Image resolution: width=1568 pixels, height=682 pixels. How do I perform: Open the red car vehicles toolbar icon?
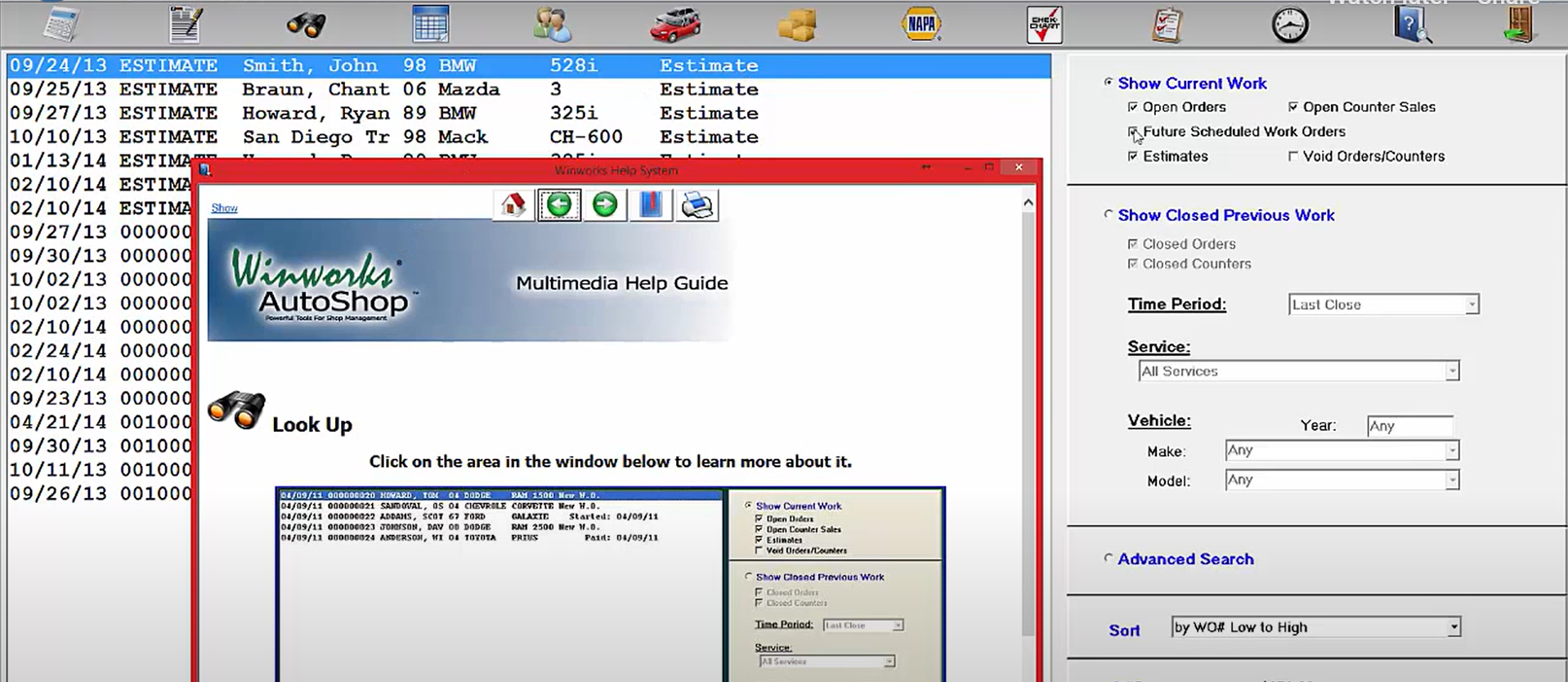click(675, 25)
